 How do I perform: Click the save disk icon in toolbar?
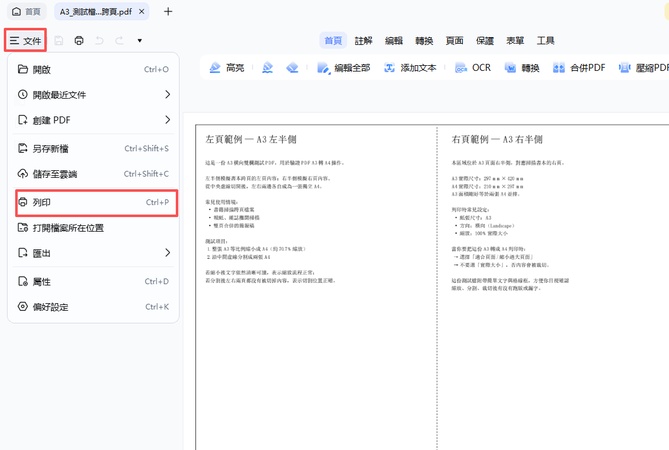click(59, 41)
